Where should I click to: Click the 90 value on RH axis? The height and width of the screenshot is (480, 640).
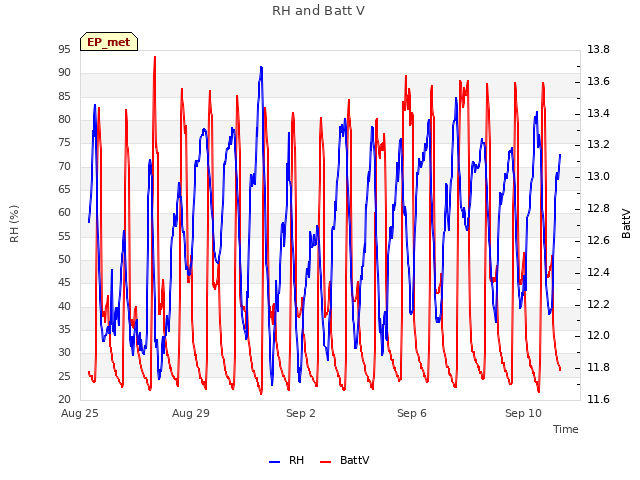(x=64, y=73)
